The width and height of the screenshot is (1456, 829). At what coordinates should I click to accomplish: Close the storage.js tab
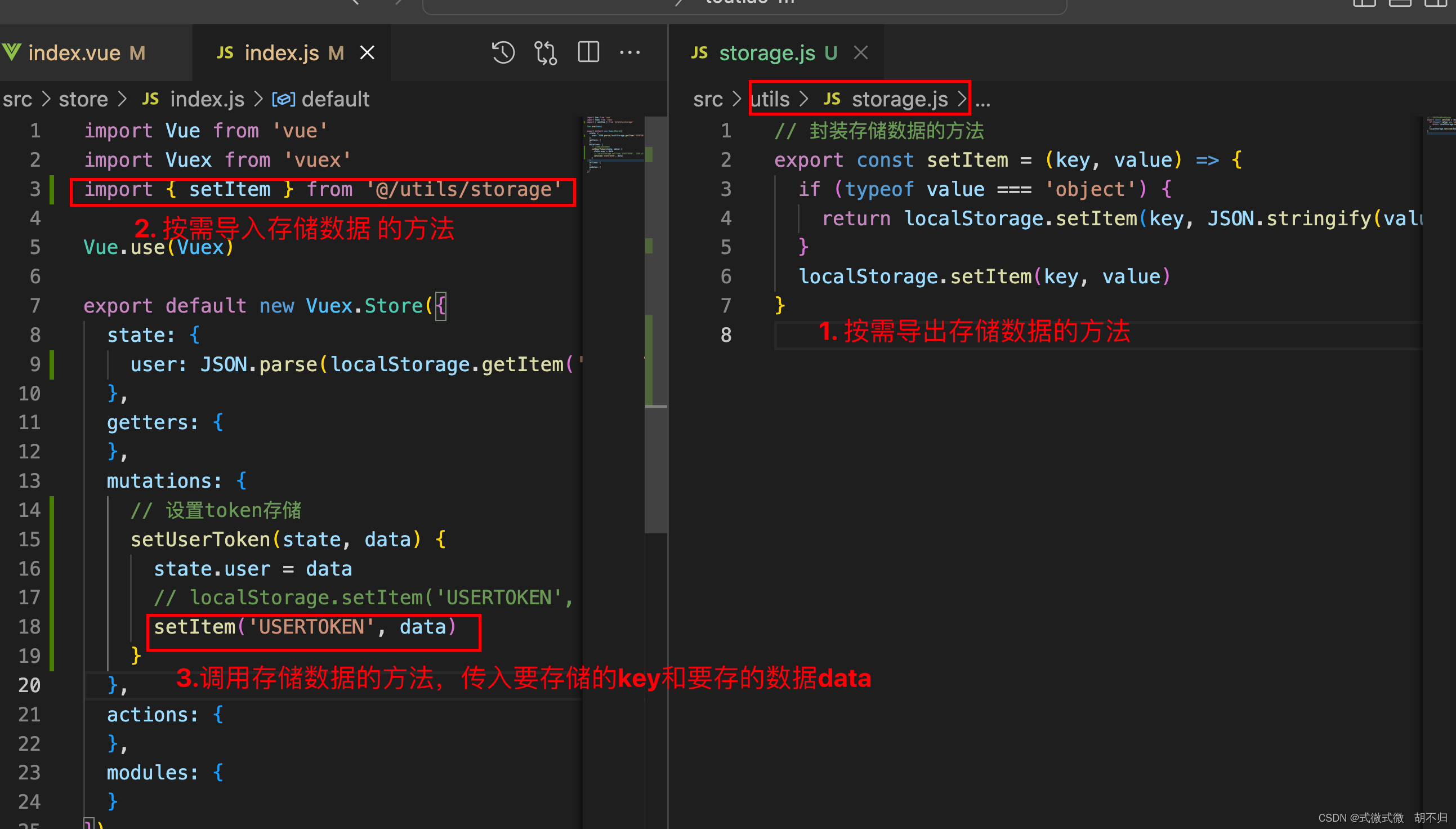click(x=861, y=53)
